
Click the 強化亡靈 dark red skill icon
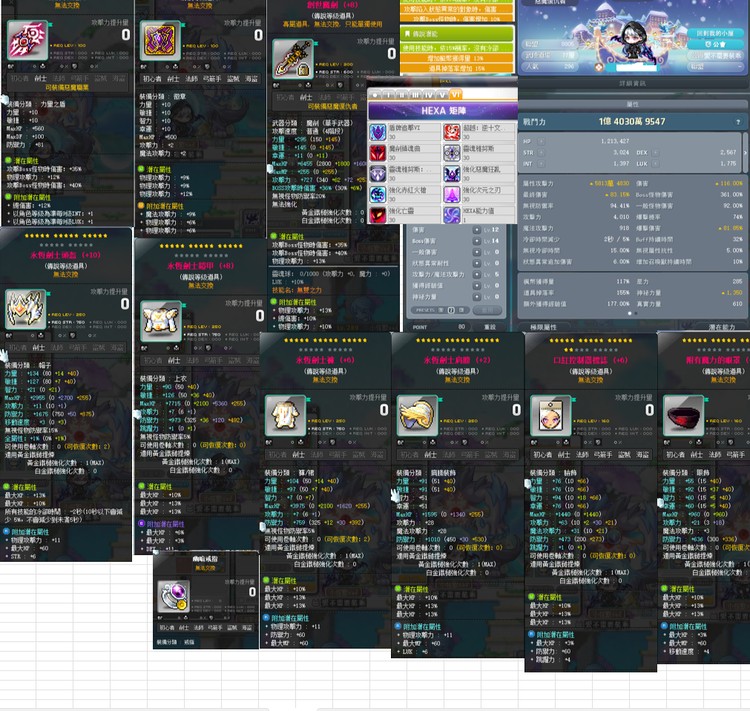tap(377, 215)
